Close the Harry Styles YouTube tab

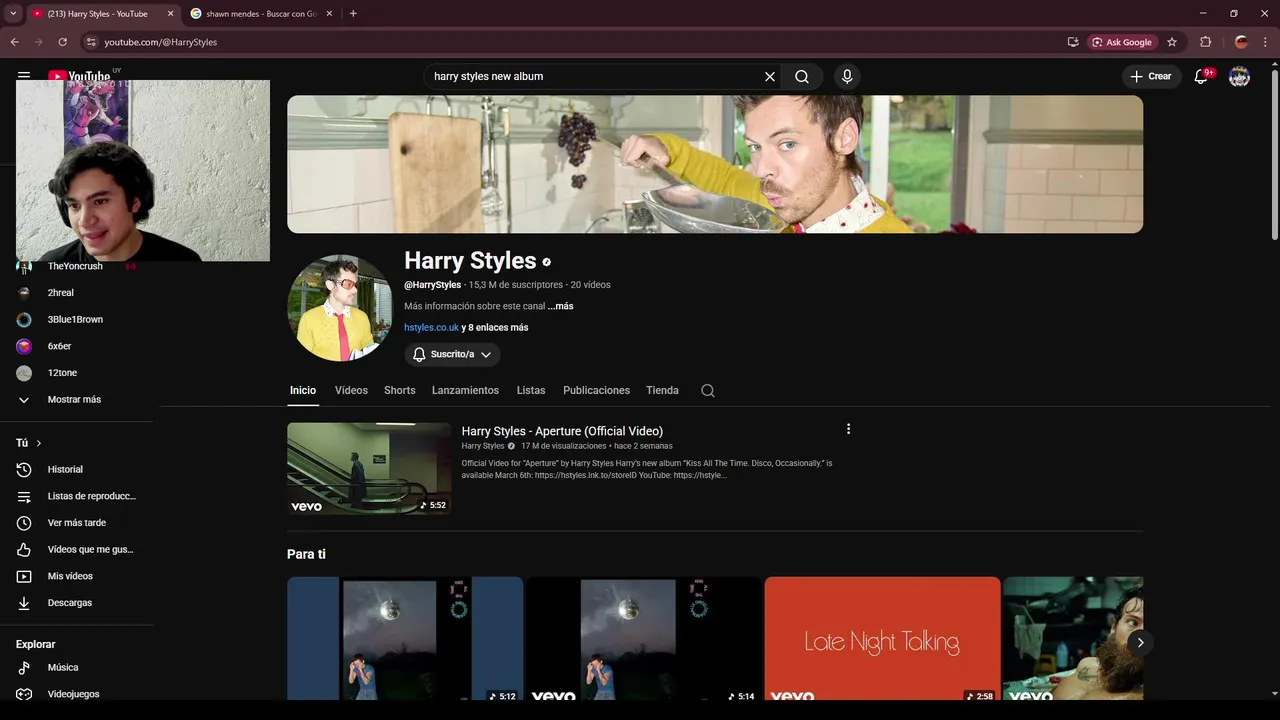point(170,14)
